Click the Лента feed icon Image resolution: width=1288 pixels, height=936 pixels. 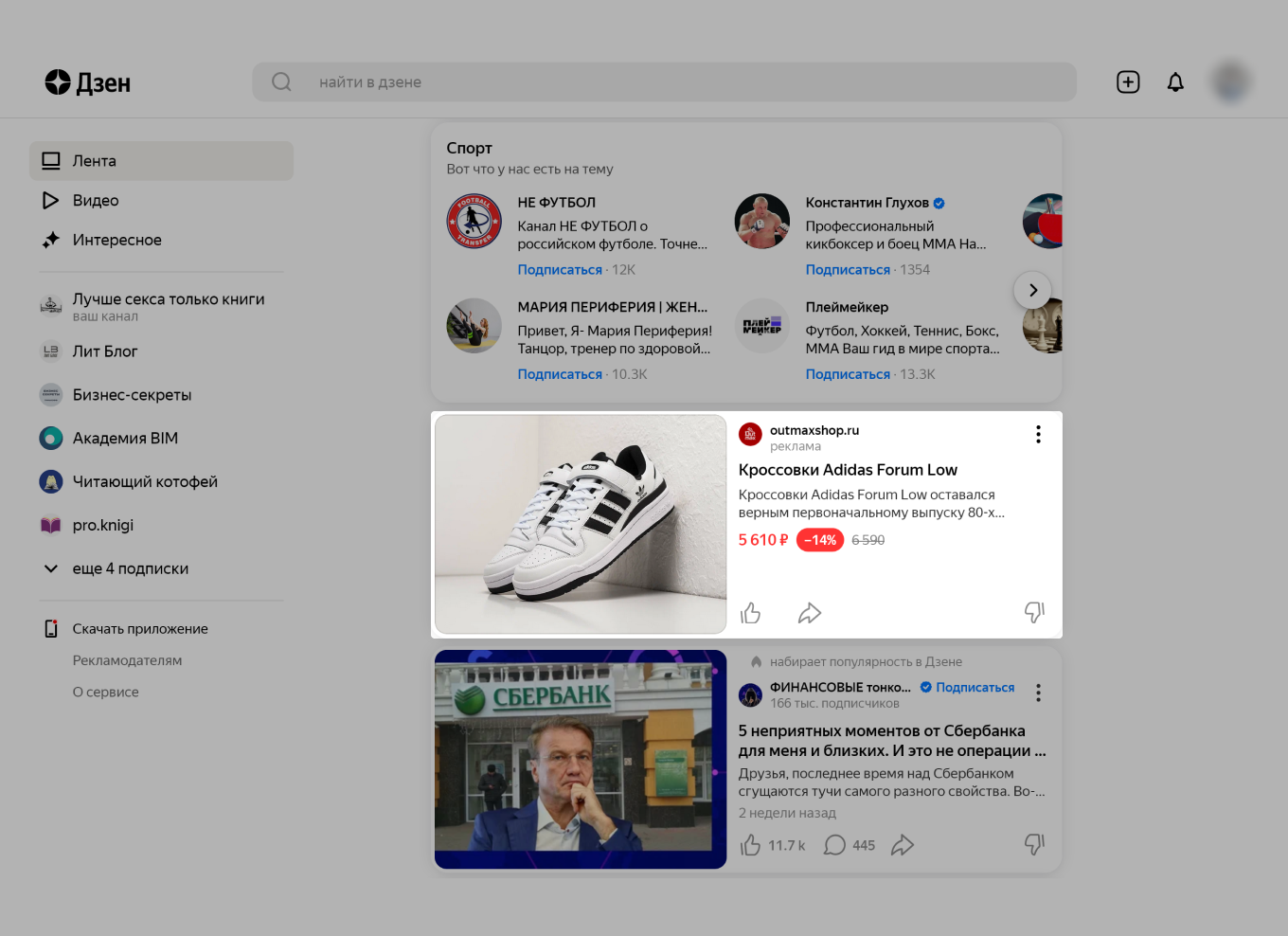51,161
